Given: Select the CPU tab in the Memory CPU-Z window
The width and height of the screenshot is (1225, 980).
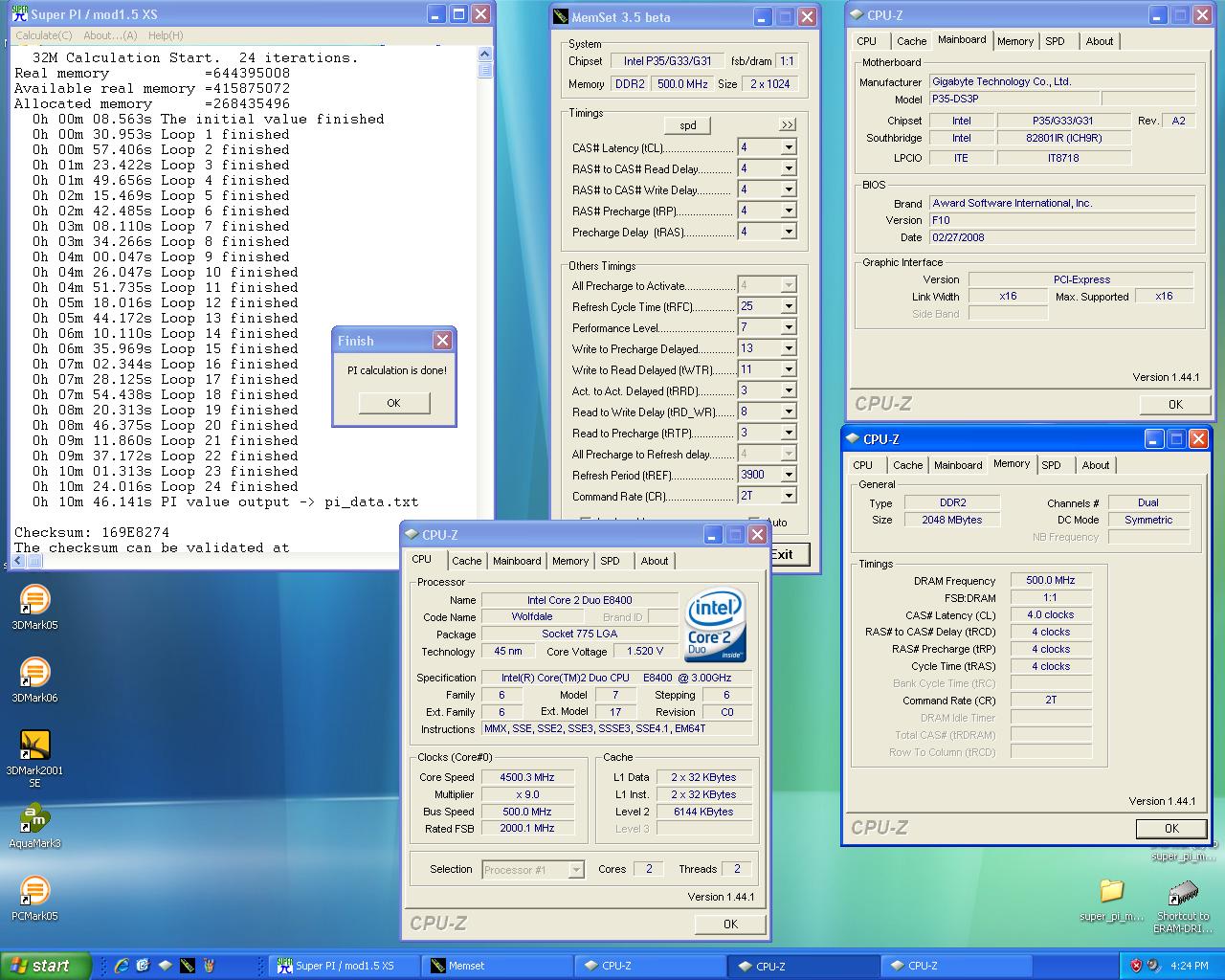Looking at the screenshot, I should pos(862,465).
